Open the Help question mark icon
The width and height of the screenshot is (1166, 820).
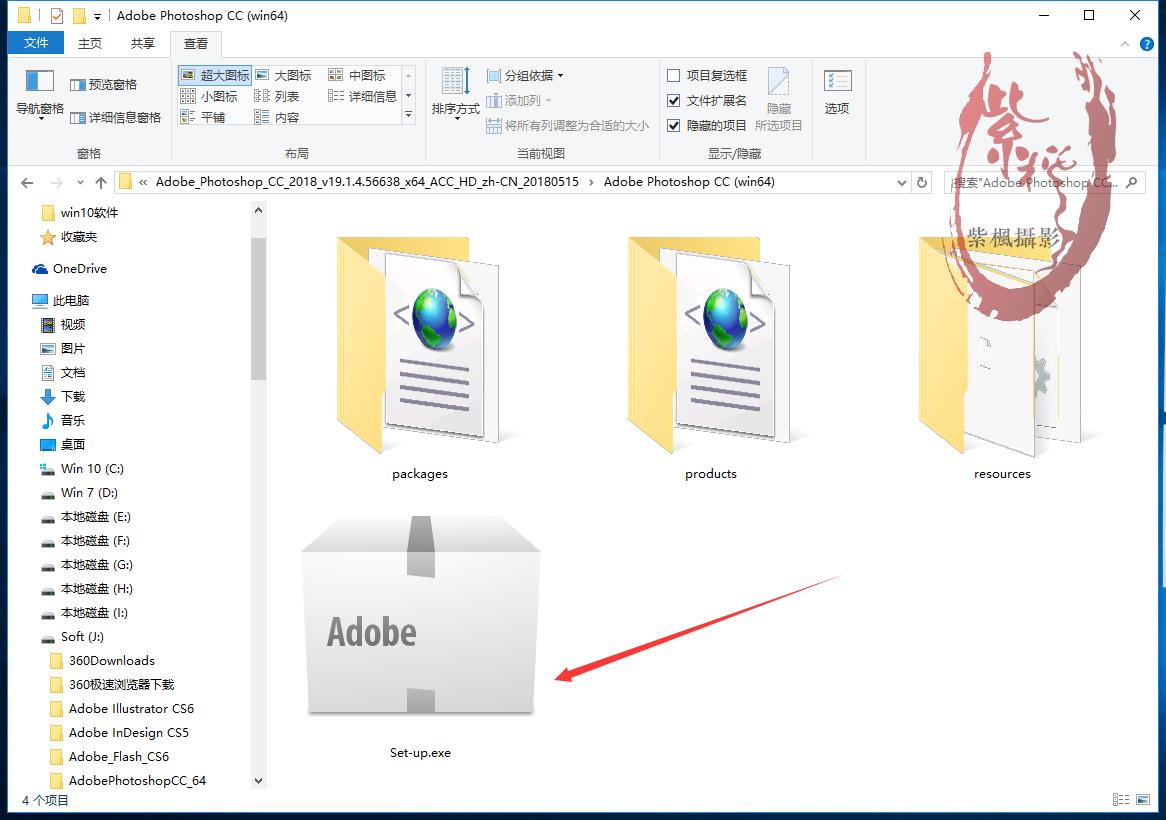point(1147,44)
